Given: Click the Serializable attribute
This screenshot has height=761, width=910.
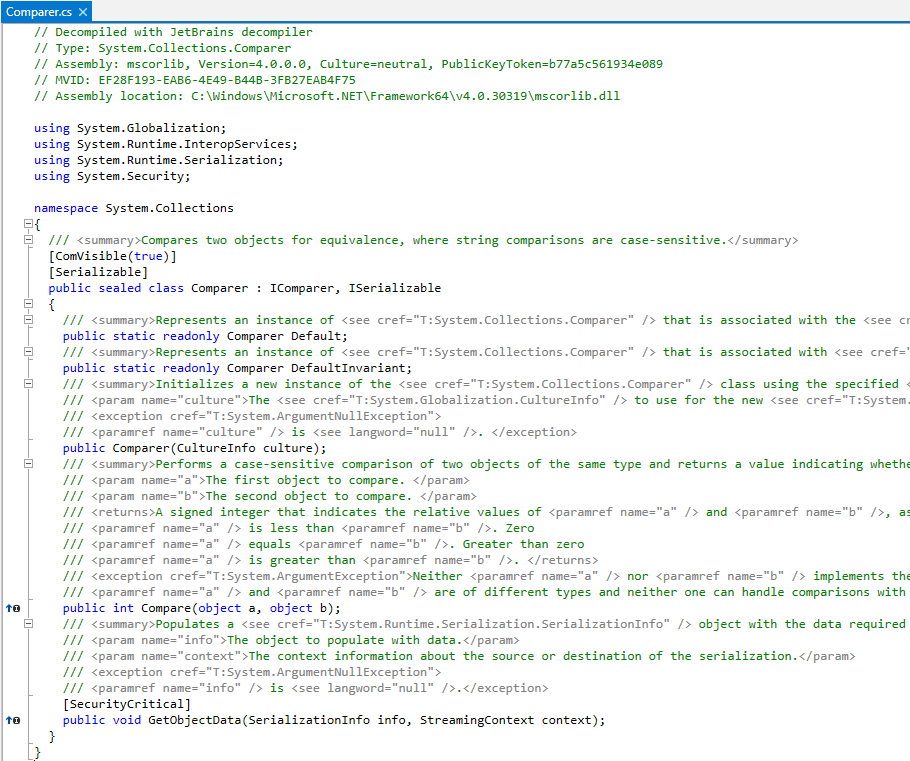Looking at the screenshot, I should (97, 272).
